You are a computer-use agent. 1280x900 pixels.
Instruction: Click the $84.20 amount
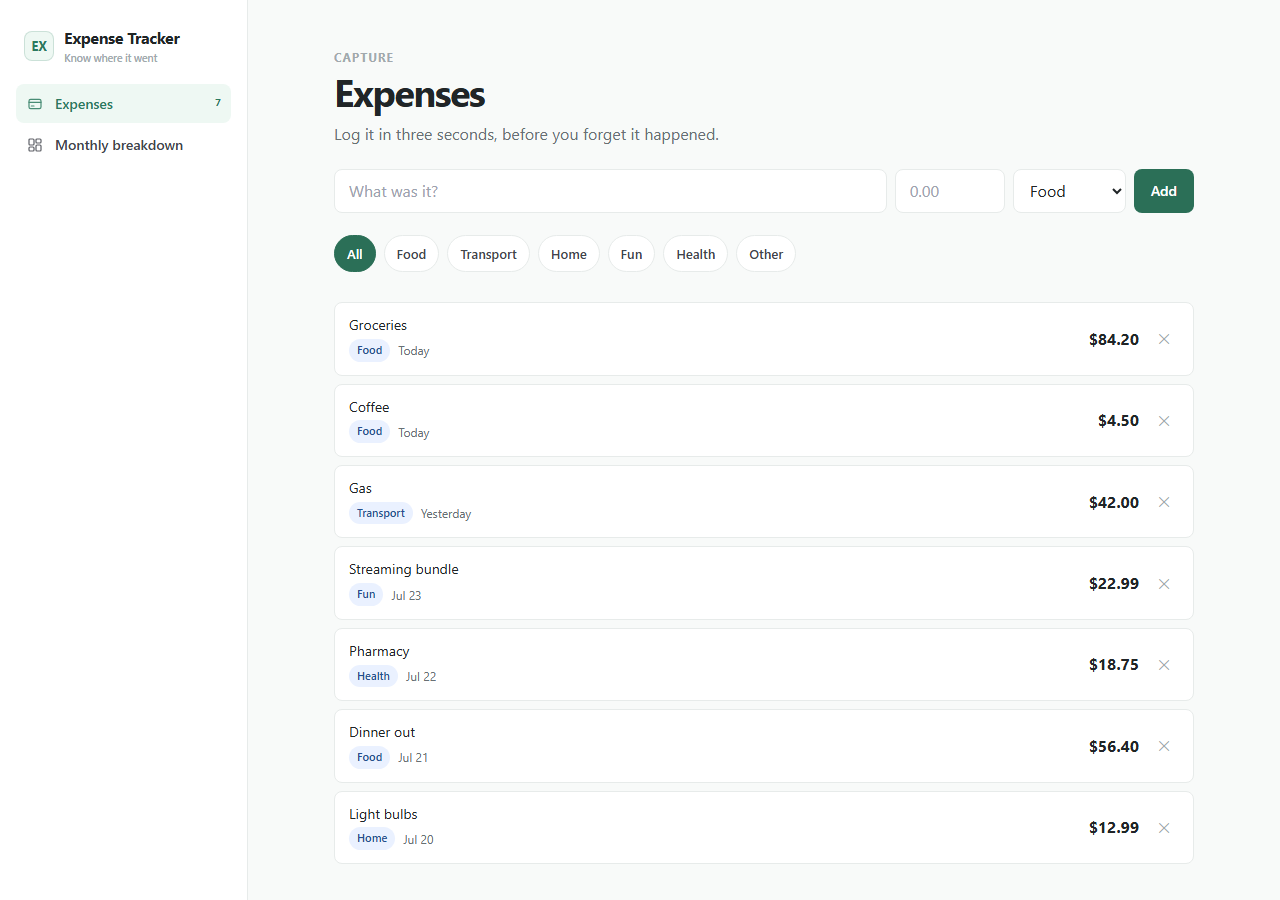(x=1114, y=339)
